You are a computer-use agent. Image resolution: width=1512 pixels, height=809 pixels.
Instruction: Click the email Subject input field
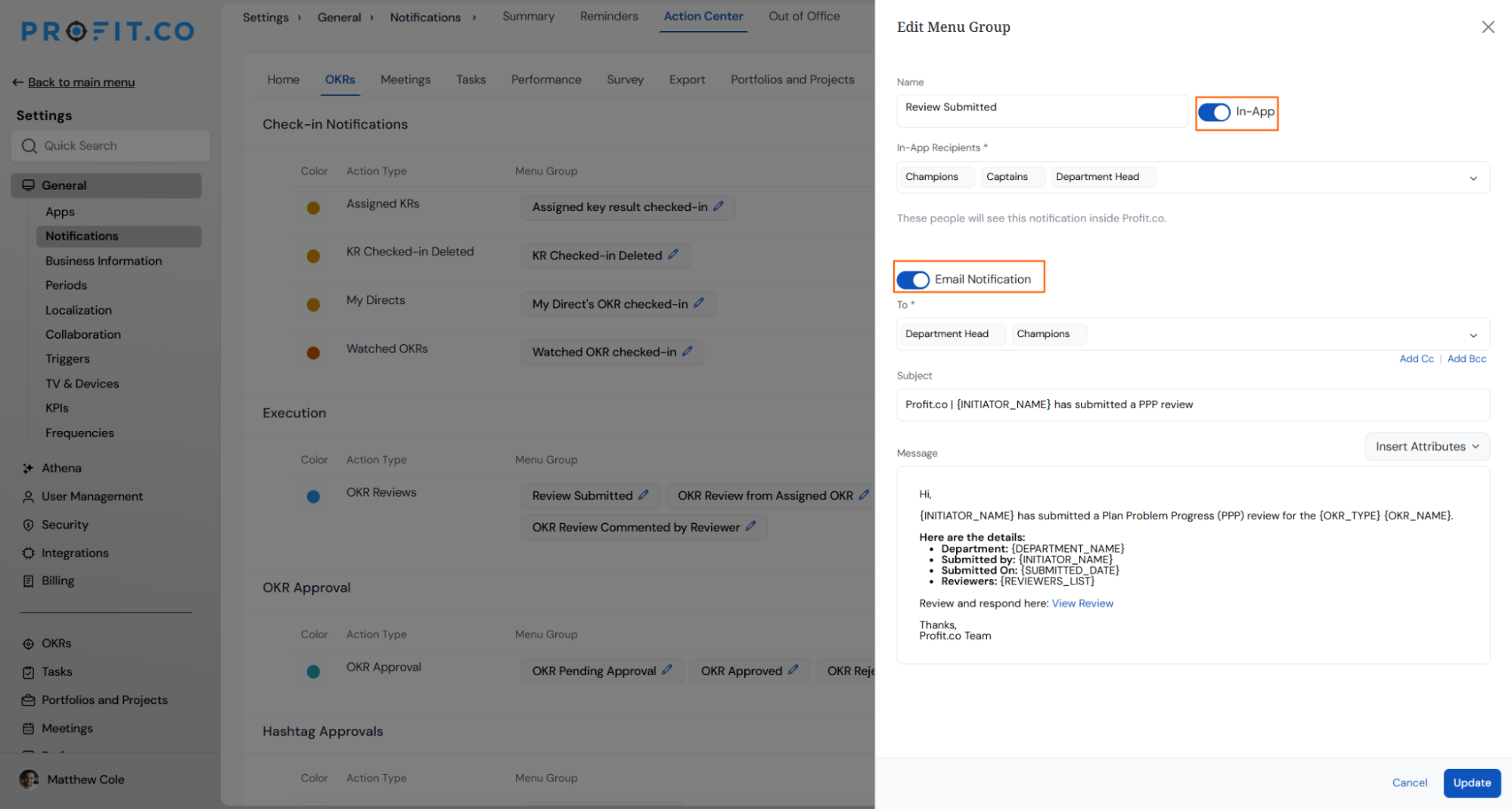tap(1193, 404)
